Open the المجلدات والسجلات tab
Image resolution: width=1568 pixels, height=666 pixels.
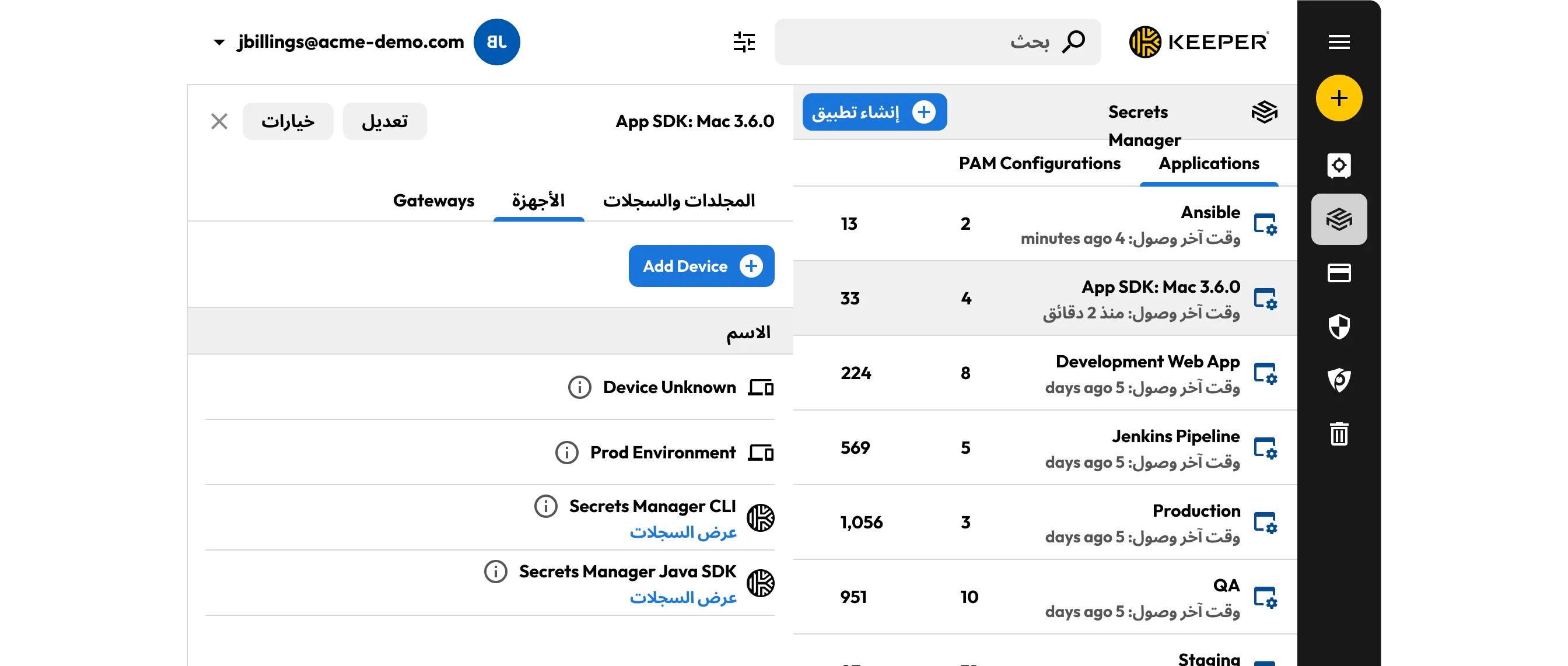coord(678,200)
